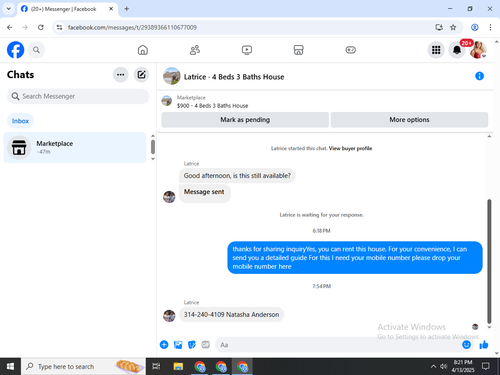Viewport: 500px width, 375px height.
Task: Click the More options button
Action: [409, 120]
